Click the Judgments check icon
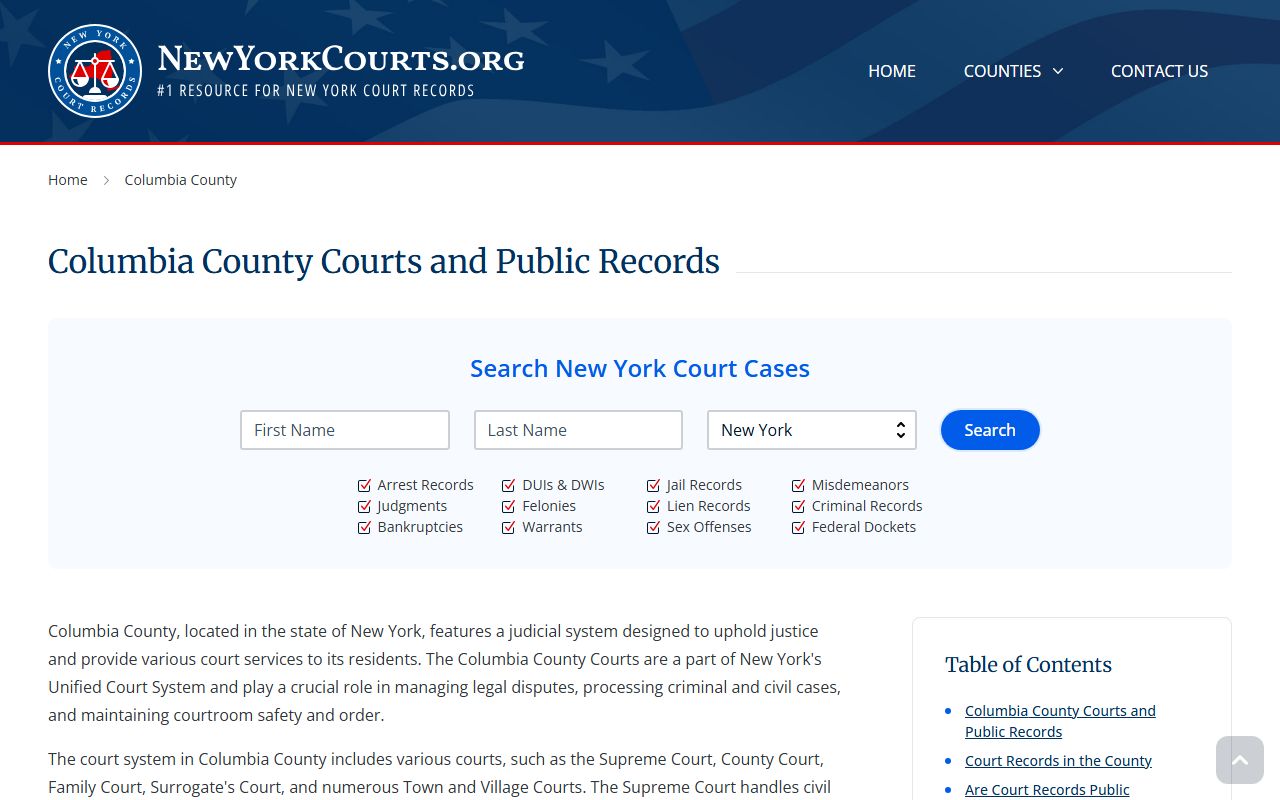The image size is (1280, 800). [364, 506]
